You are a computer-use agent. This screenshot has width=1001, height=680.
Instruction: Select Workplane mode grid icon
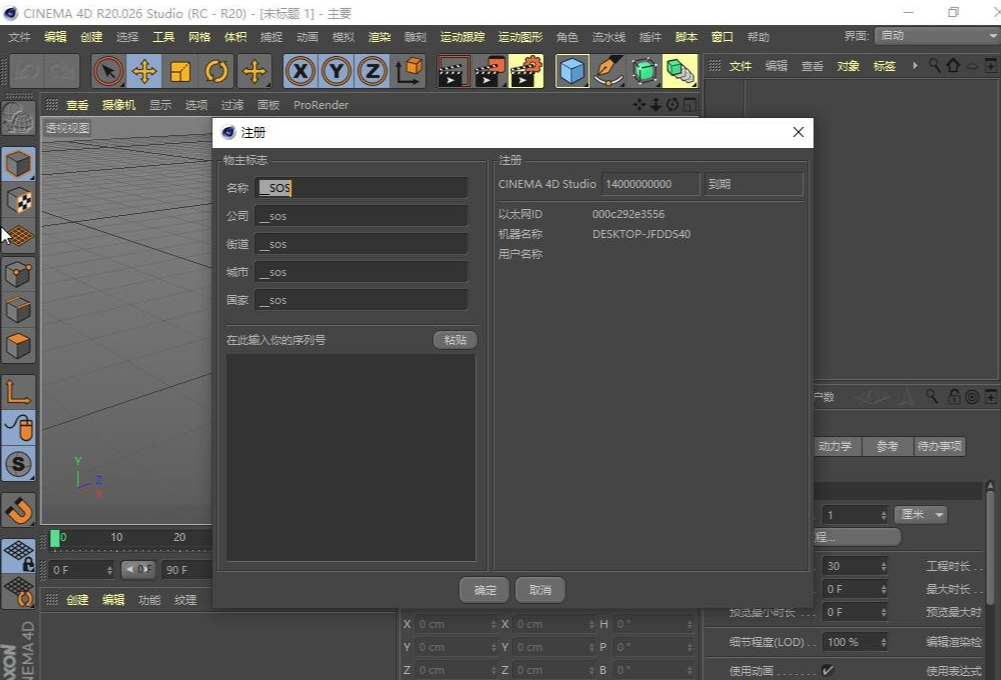point(19,236)
